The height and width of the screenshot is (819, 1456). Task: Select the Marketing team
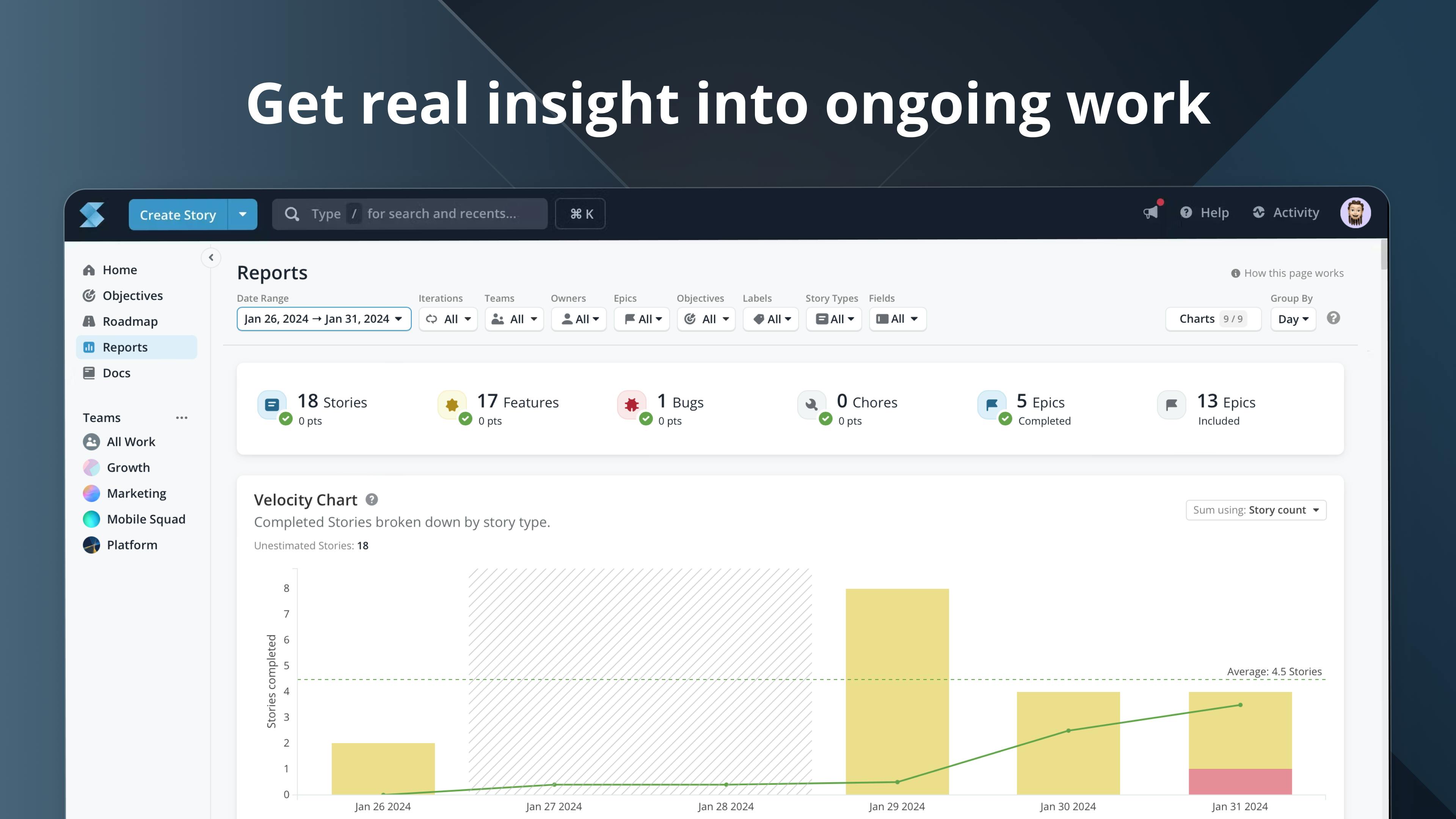[137, 493]
